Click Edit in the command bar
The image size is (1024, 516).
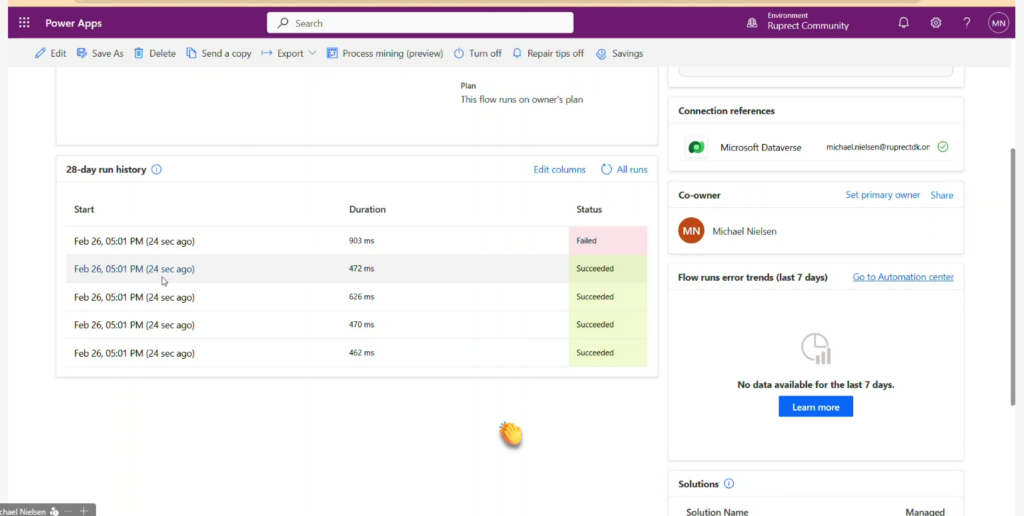click(x=50, y=54)
